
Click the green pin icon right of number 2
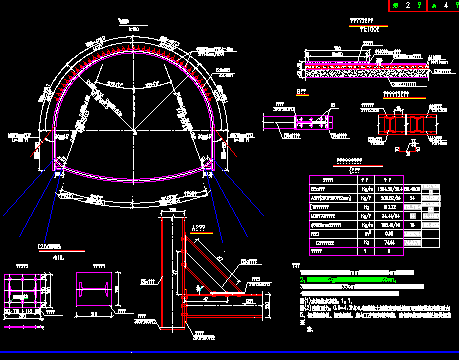point(419,5)
